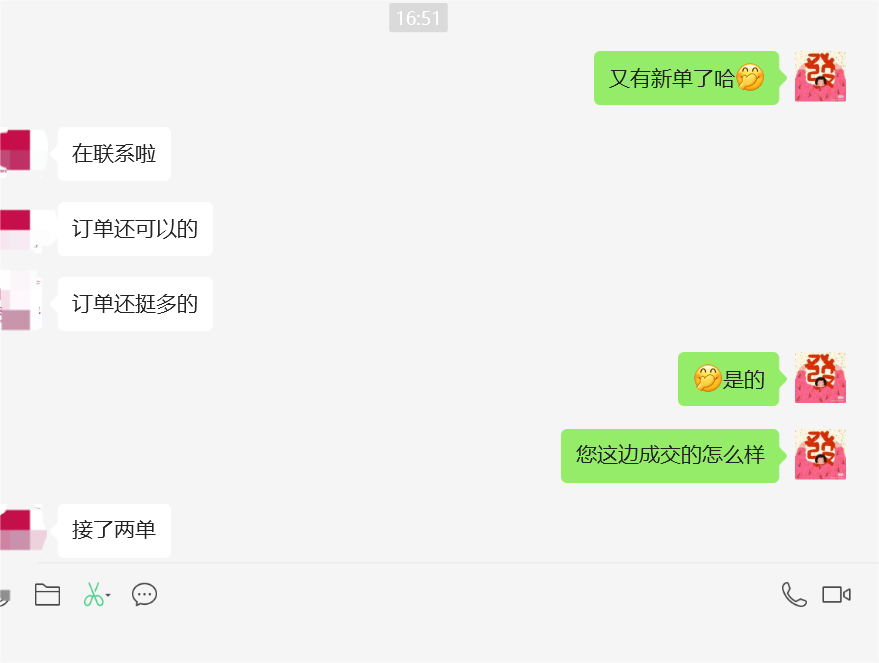Select the 又有新单了哈 message bubble
Screen dimensions: 879x663
pos(686,78)
